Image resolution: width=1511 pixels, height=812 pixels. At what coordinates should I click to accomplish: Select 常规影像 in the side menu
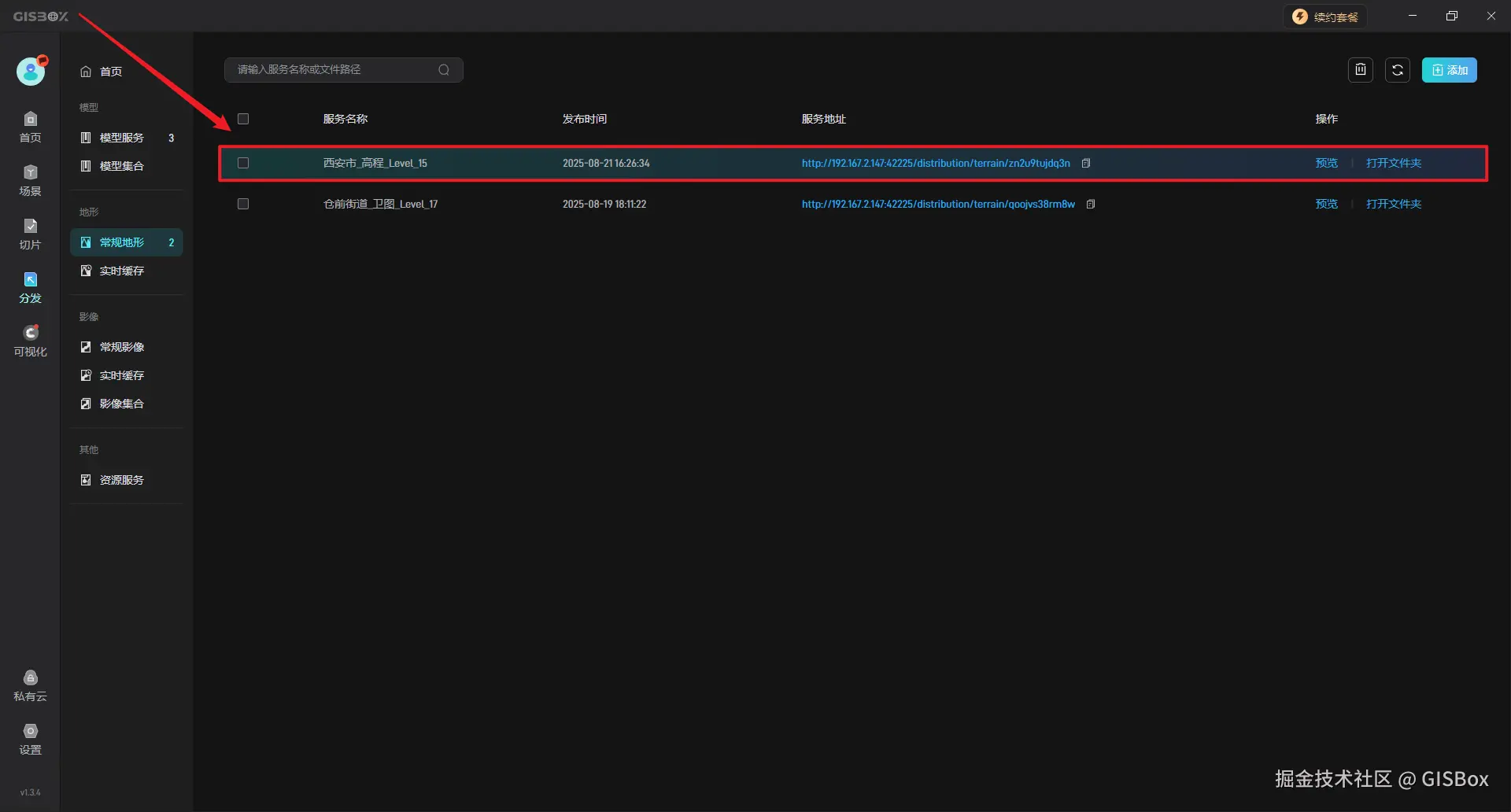point(126,347)
